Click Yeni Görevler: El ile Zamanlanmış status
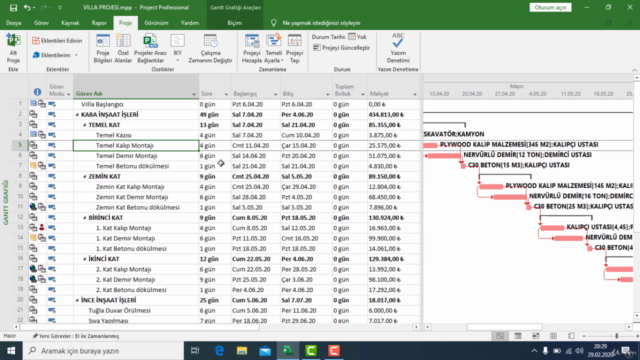Viewport: 640px width, 360px height. tap(76, 336)
